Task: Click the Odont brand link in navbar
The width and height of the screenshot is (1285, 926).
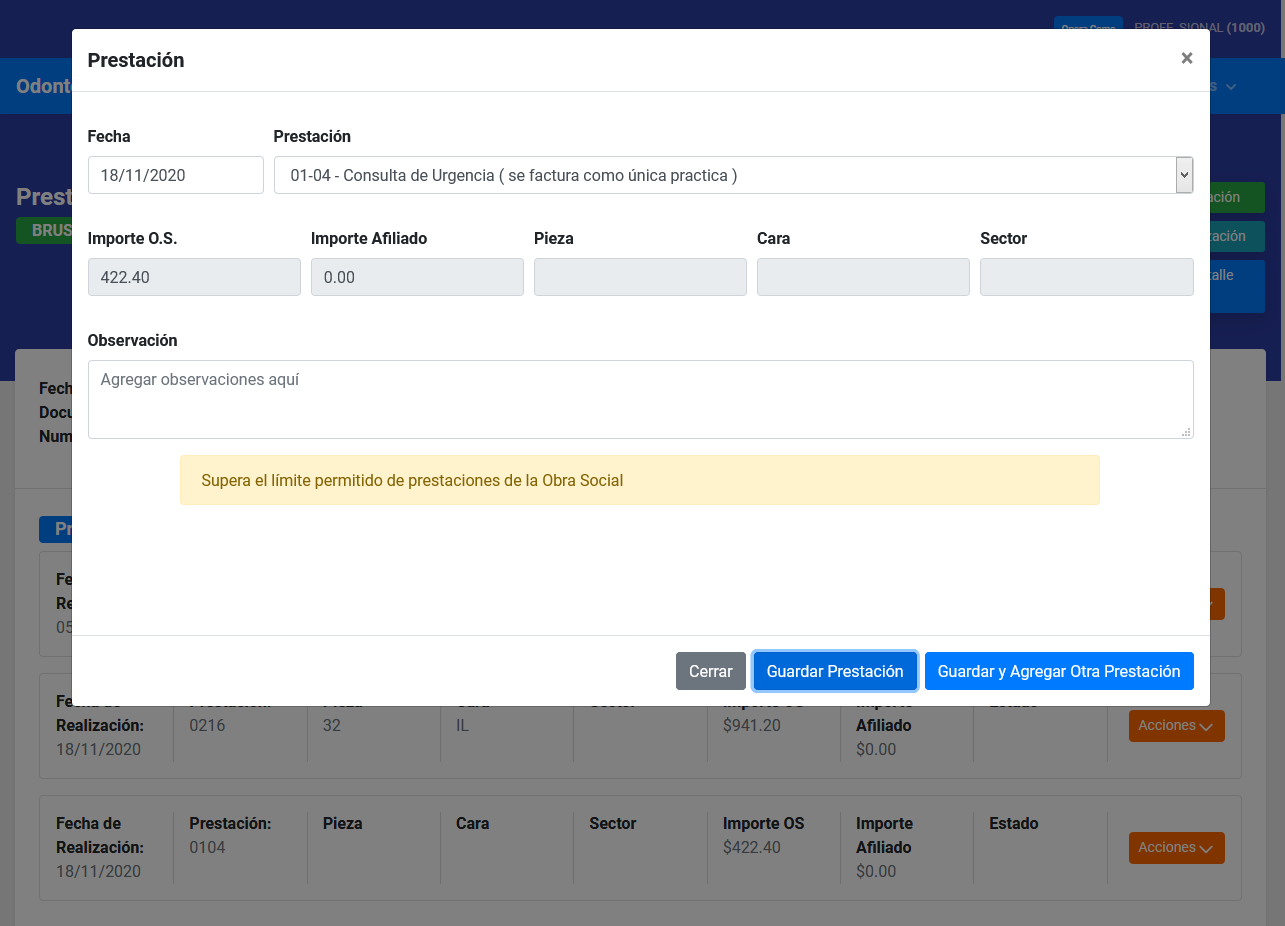Action: tap(44, 86)
